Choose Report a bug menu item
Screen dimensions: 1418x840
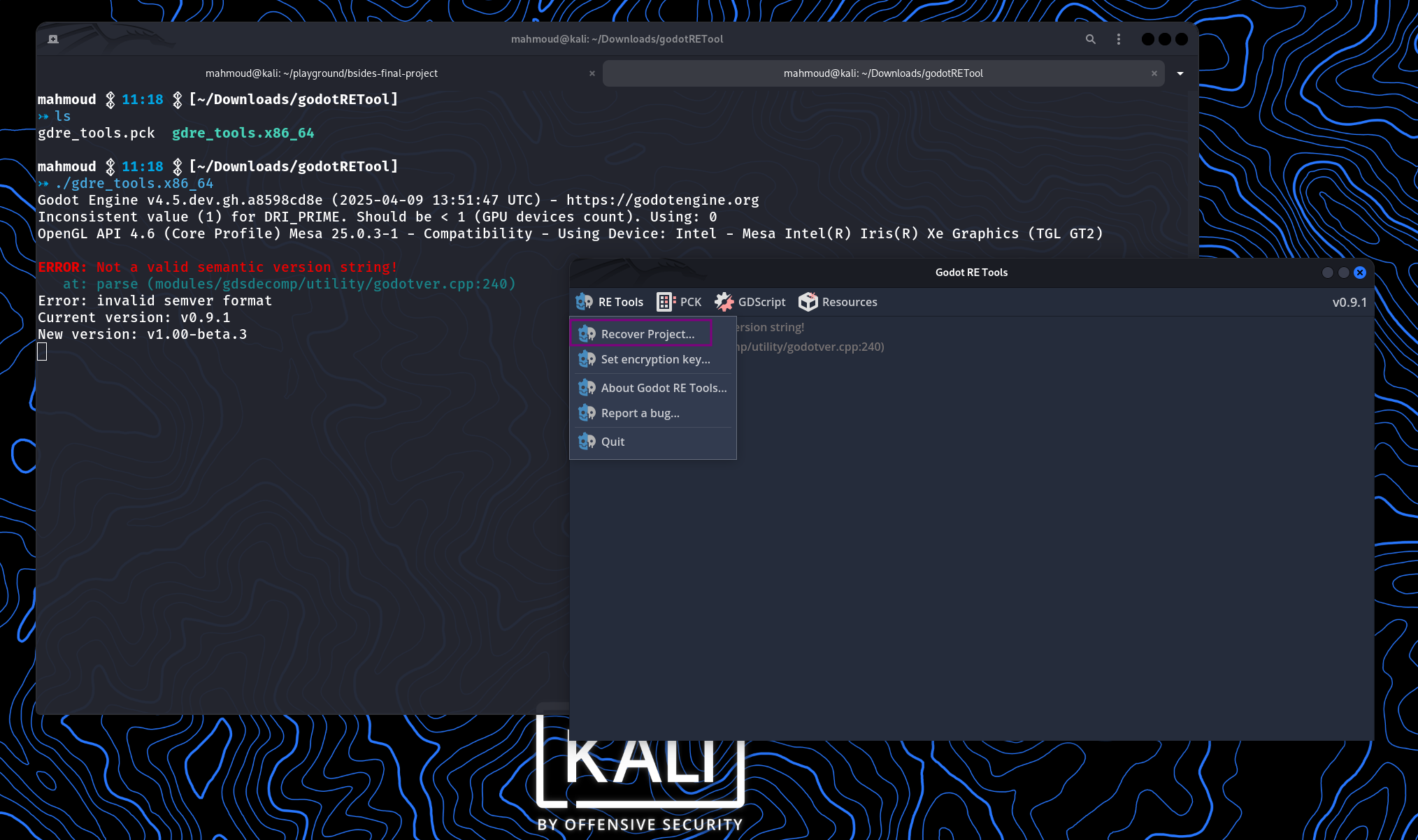click(653, 413)
